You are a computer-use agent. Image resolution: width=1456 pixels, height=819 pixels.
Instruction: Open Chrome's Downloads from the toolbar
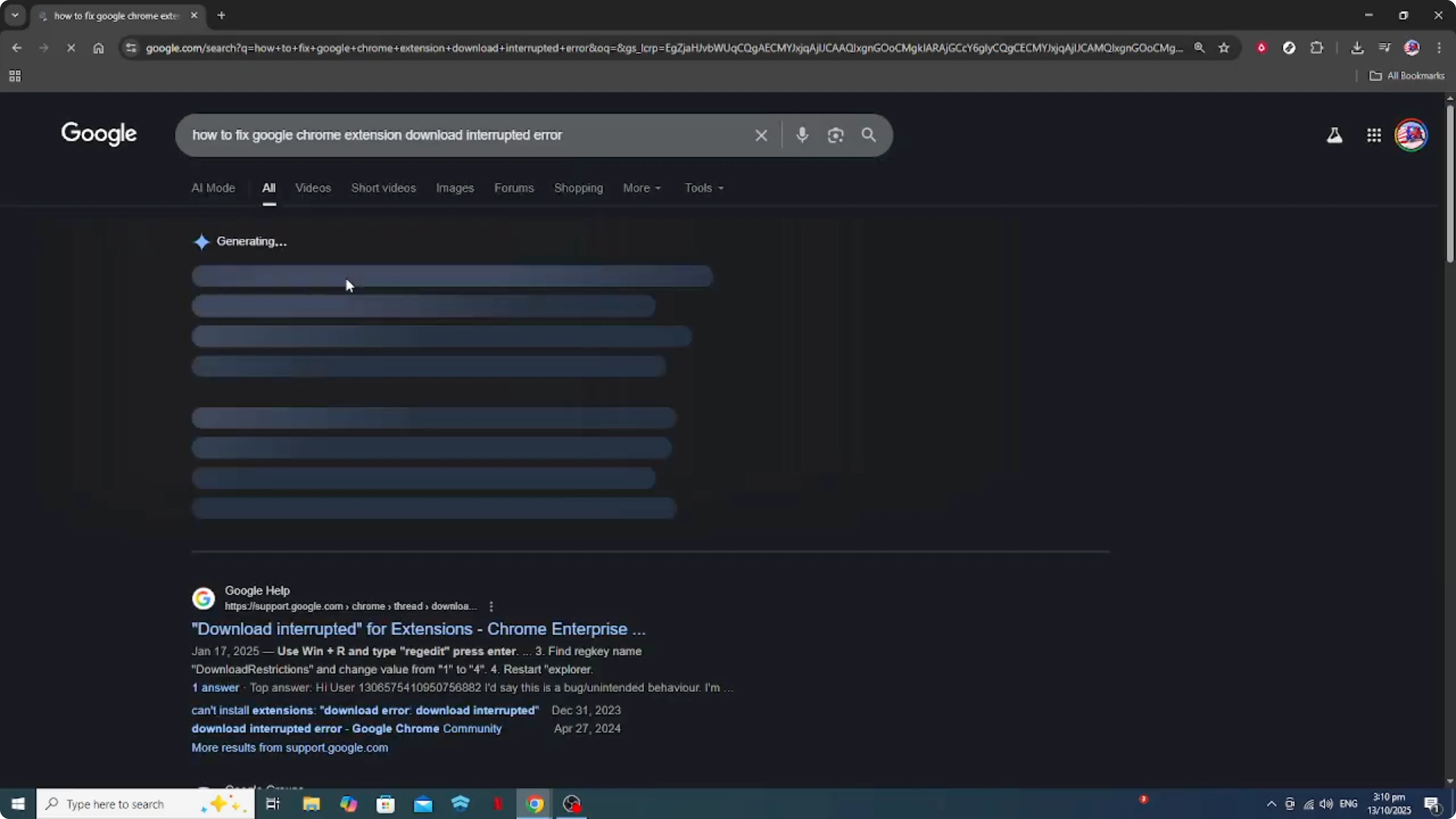pyautogui.click(x=1357, y=48)
